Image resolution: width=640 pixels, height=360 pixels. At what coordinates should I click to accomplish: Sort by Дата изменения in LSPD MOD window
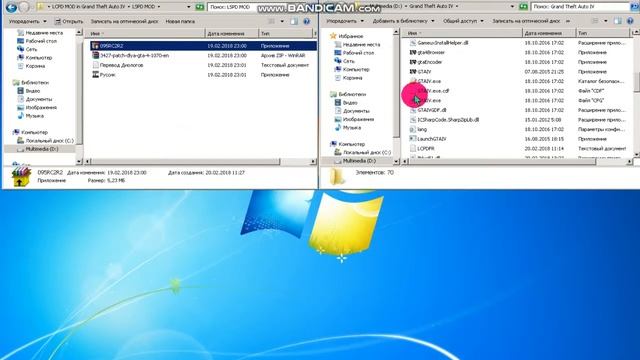[231, 33]
